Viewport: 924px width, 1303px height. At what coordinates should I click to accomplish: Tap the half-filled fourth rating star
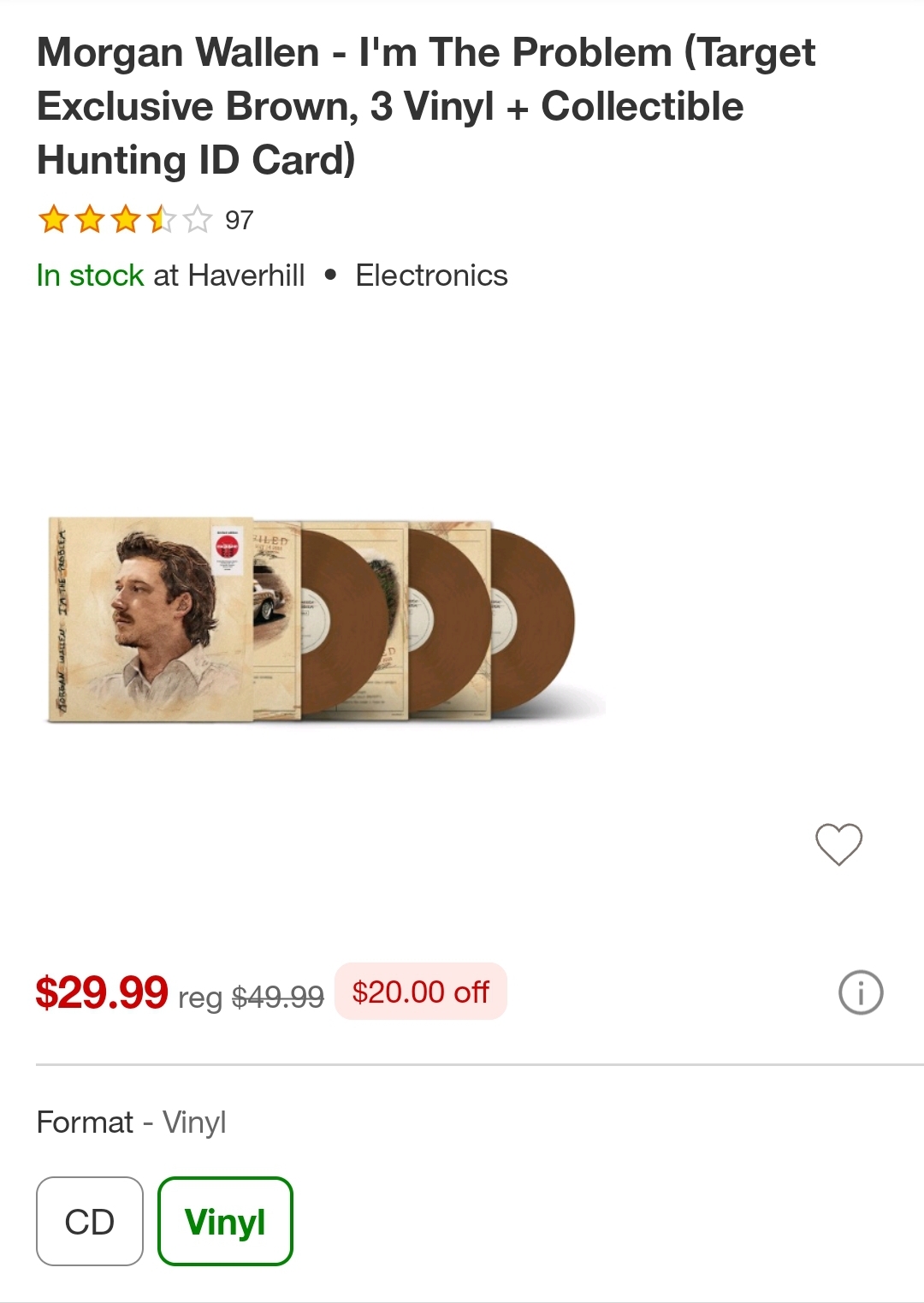[x=161, y=220]
